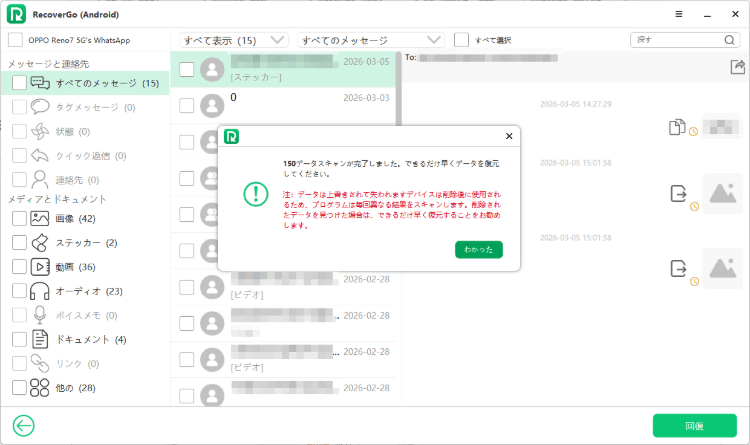Click the 連絡先 contact person icon

pos(40,179)
